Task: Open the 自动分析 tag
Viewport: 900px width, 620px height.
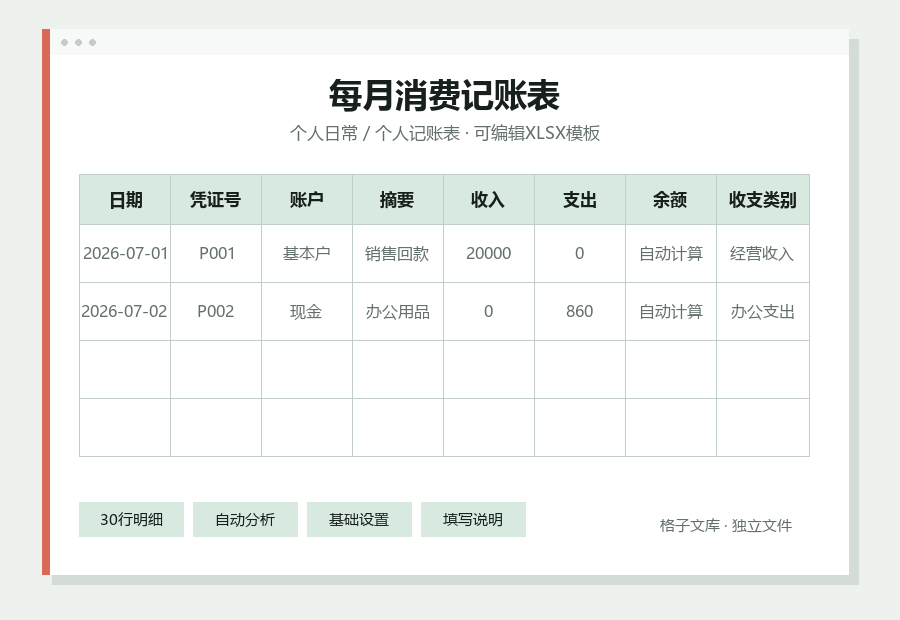Action: pyautogui.click(x=245, y=520)
